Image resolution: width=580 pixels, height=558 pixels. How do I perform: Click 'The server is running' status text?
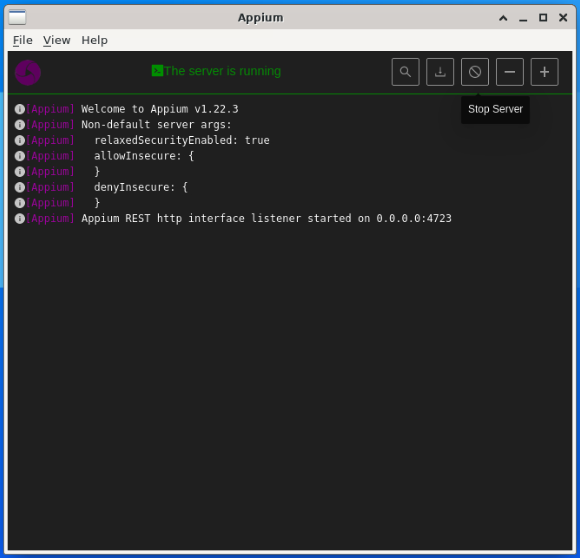[222, 71]
